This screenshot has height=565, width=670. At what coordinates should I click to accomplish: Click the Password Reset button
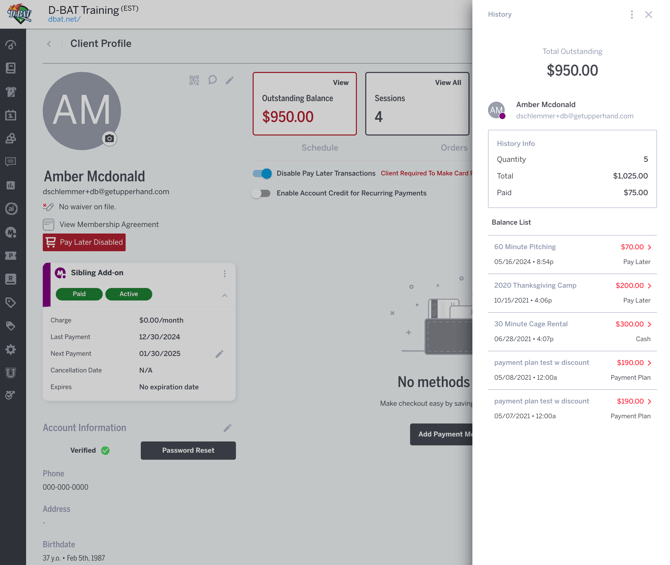pyautogui.click(x=188, y=450)
